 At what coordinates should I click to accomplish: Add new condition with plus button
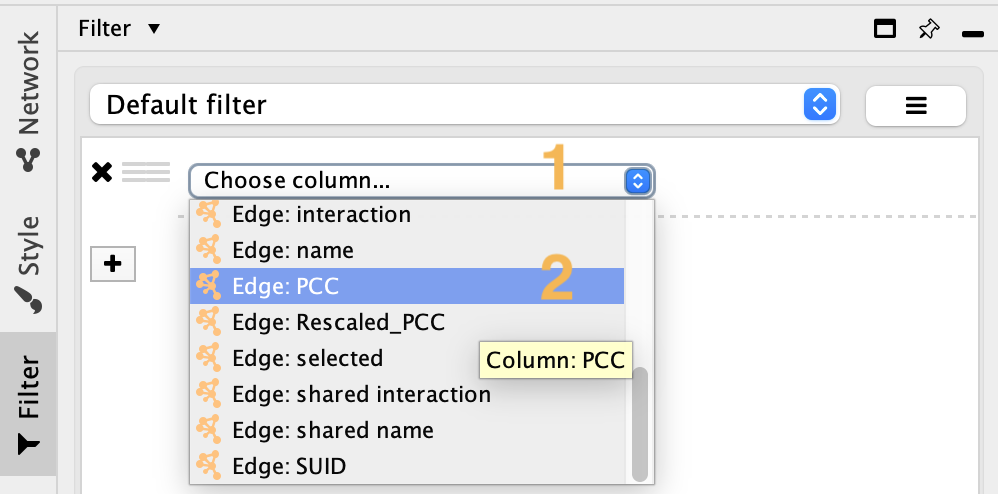112,264
